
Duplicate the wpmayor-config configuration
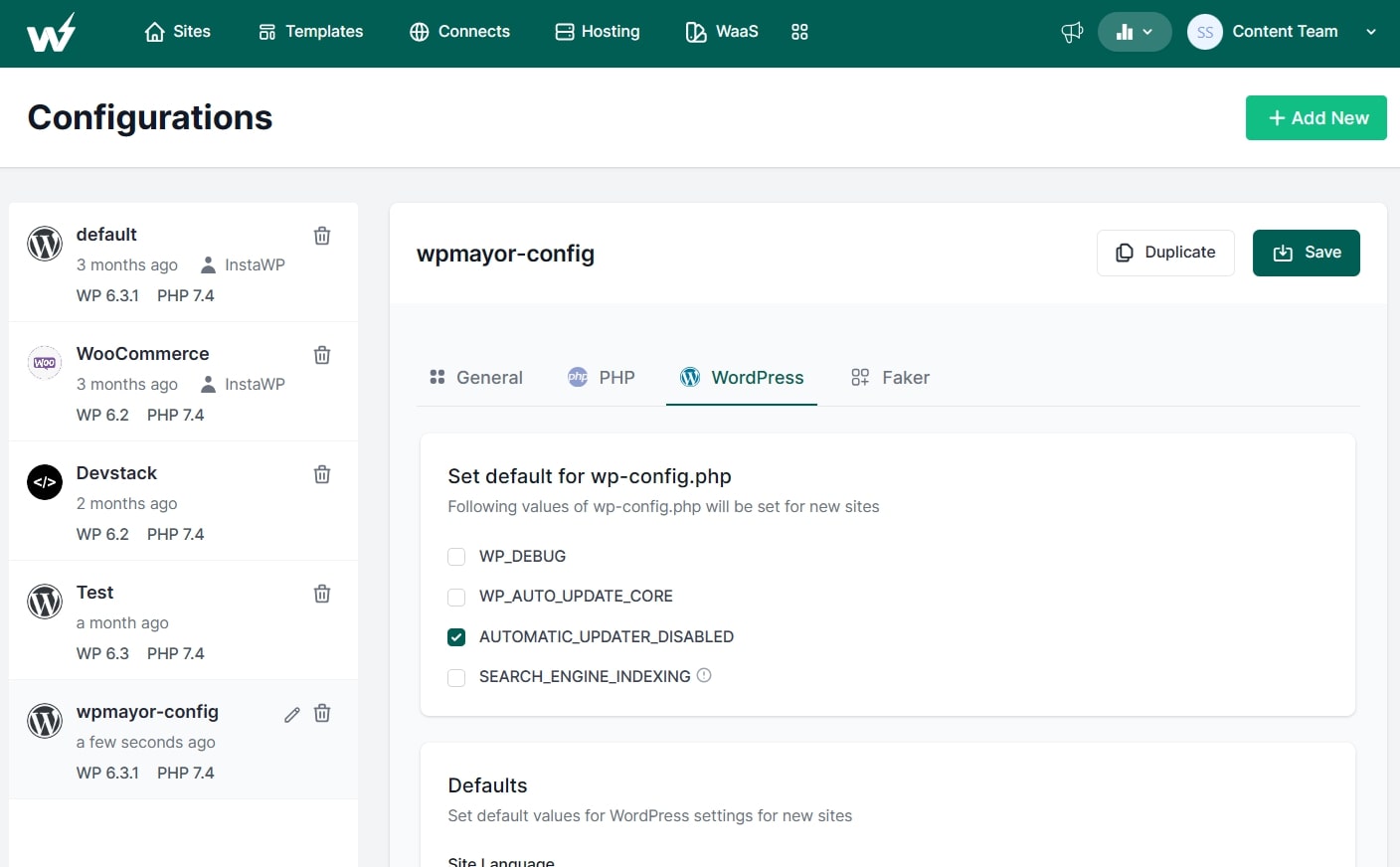click(1165, 253)
